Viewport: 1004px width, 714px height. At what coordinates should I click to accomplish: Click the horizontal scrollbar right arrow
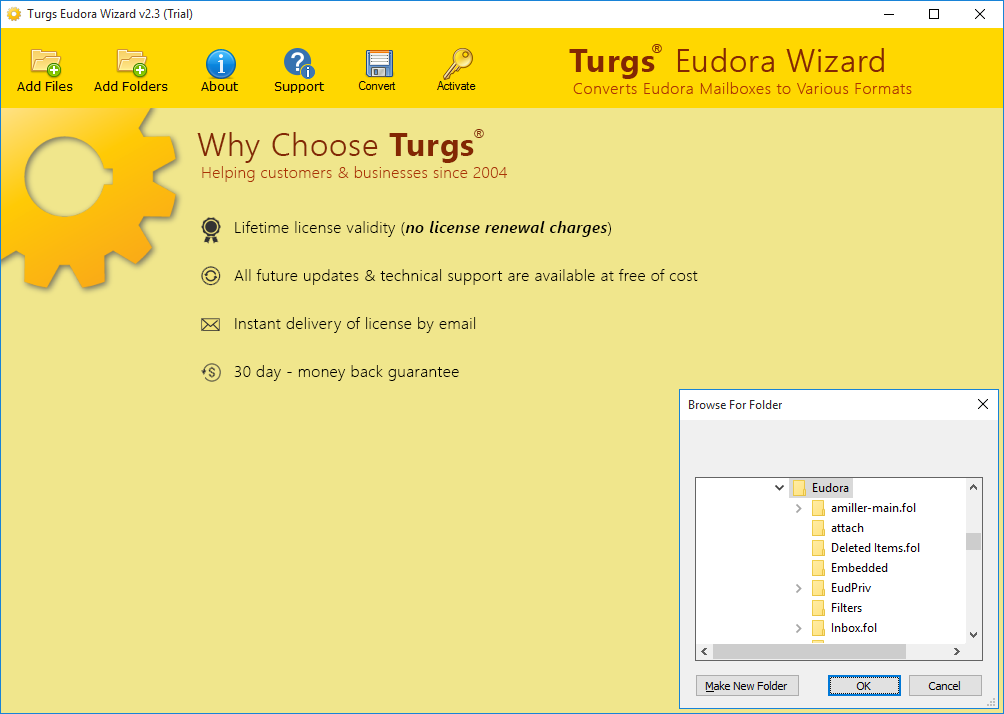click(x=957, y=652)
